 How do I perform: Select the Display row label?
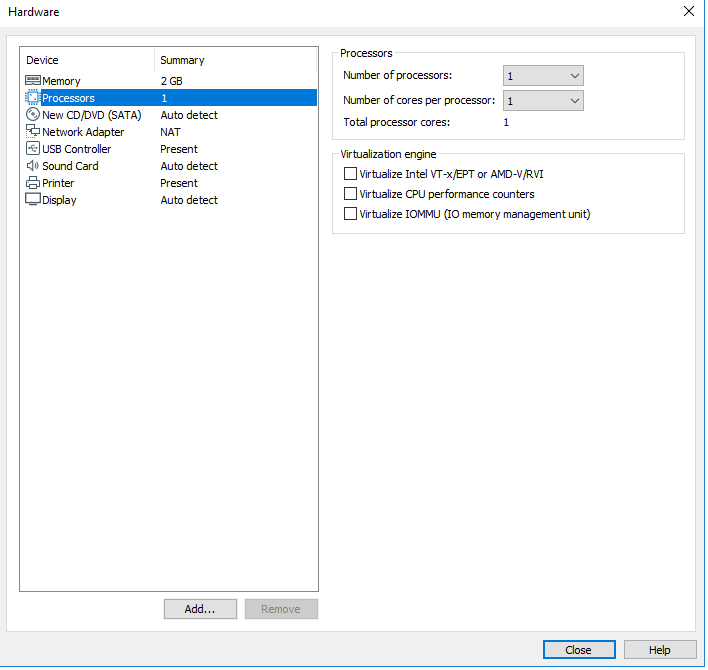coord(59,200)
